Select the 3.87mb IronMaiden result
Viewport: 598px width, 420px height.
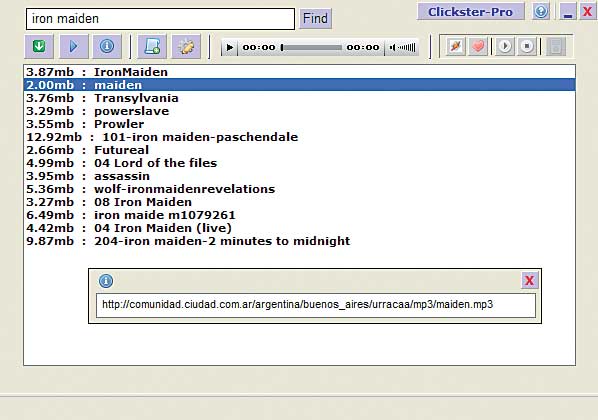pyautogui.click(x=299, y=72)
